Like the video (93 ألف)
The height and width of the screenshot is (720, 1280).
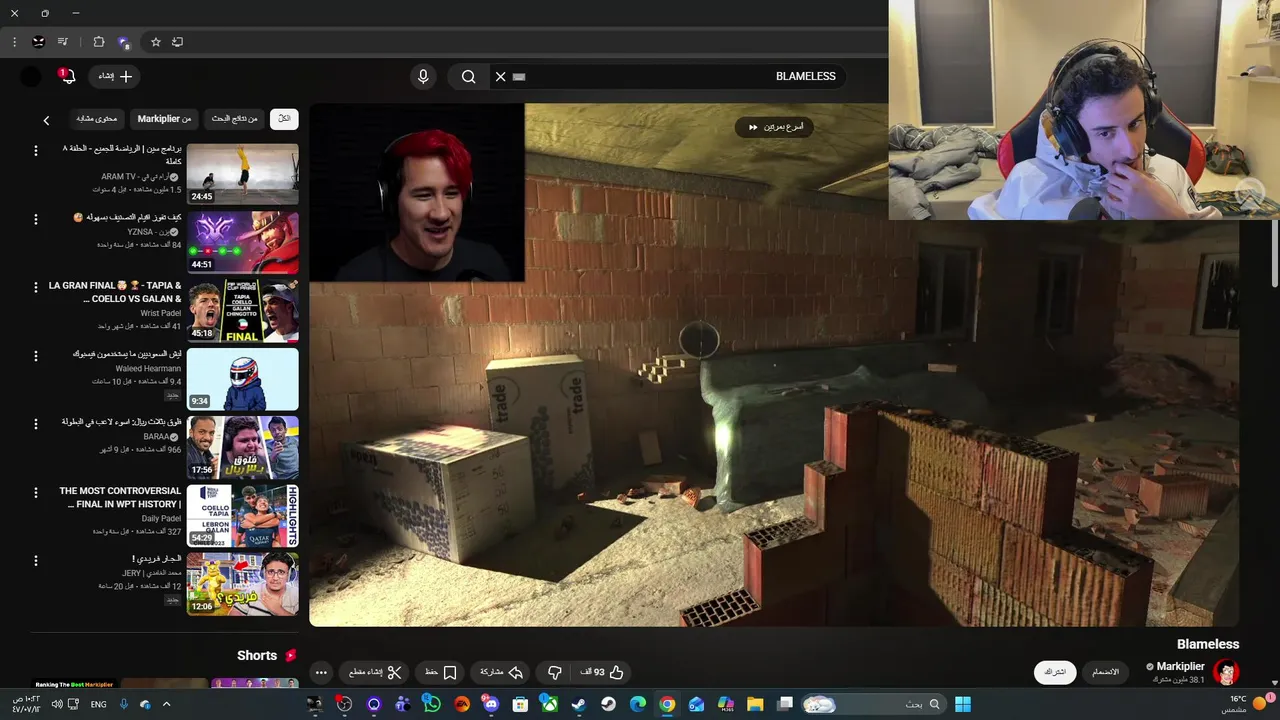click(x=601, y=673)
